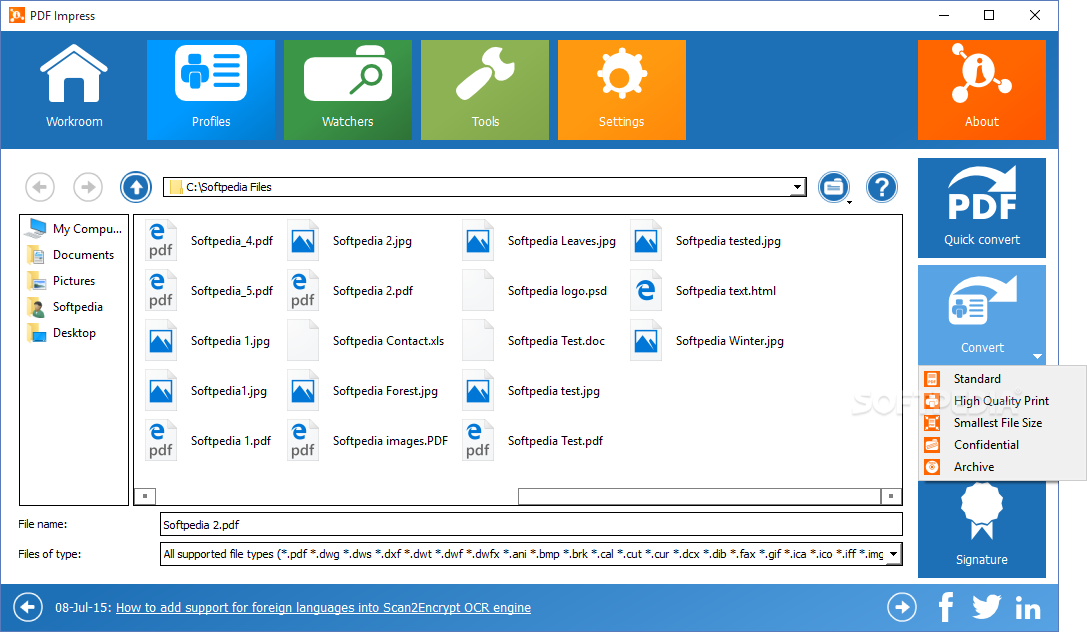Expand the Files of type dropdown
The height and width of the screenshot is (632, 1087).
[x=894, y=554]
